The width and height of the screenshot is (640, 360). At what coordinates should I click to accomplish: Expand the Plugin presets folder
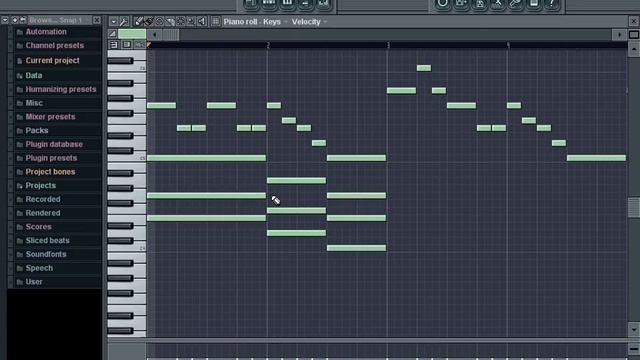point(51,158)
